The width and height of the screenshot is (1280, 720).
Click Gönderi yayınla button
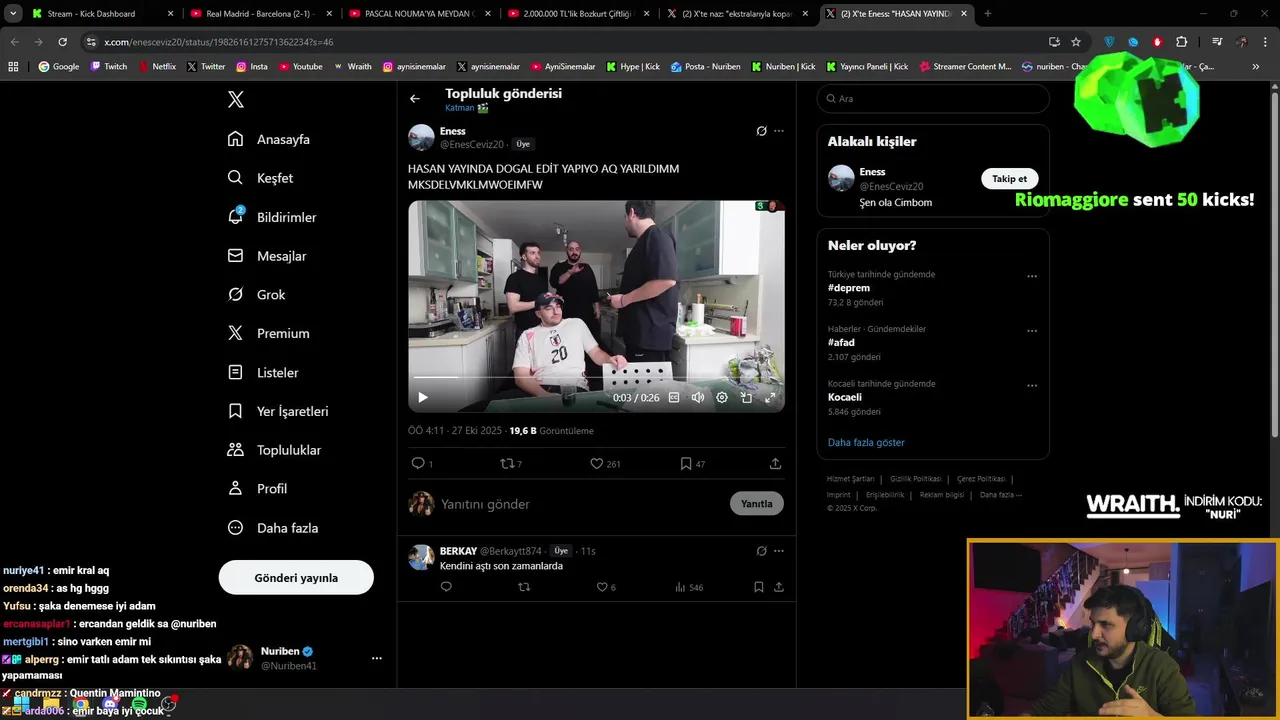click(296, 578)
